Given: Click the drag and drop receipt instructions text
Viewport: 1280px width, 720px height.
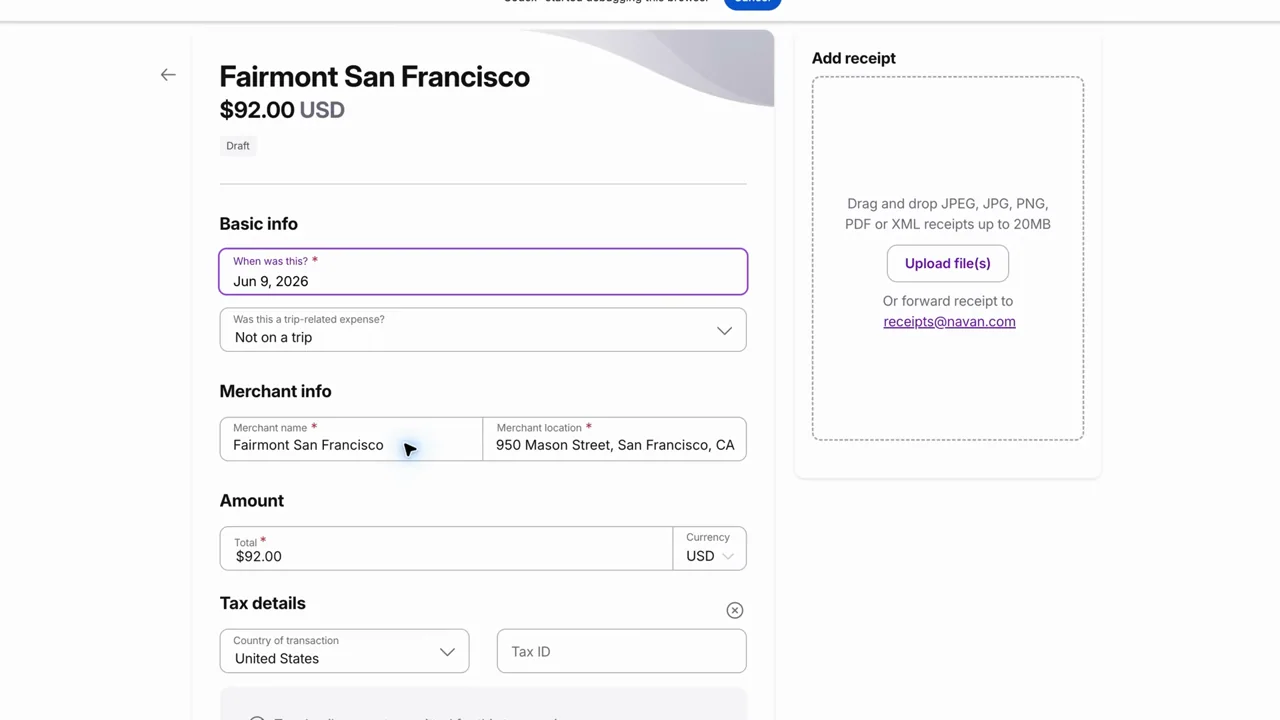Looking at the screenshot, I should coord(948,214).
